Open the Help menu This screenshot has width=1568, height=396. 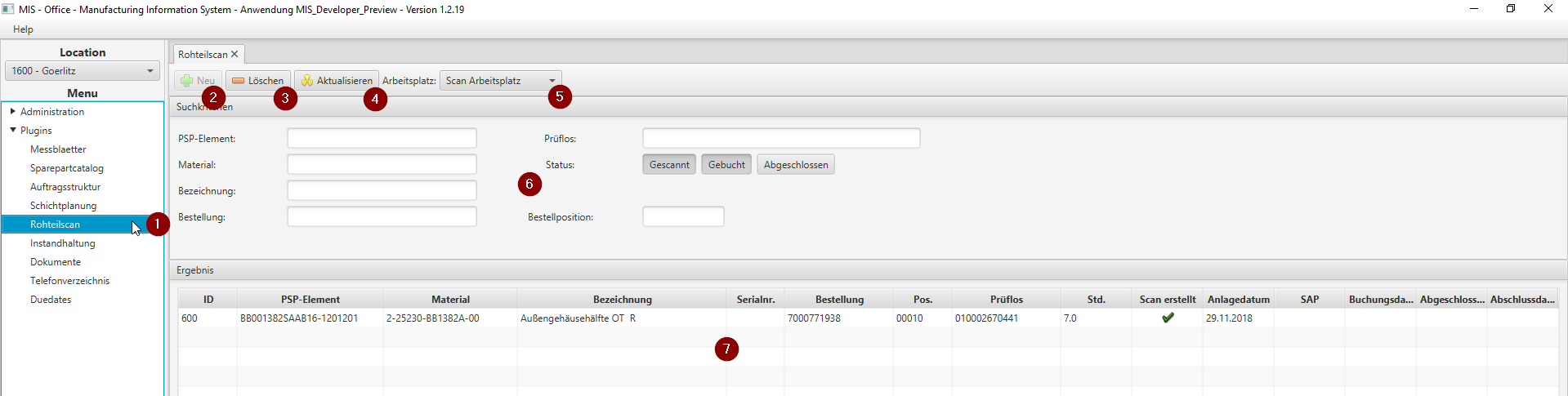click(x=23, y=29)
